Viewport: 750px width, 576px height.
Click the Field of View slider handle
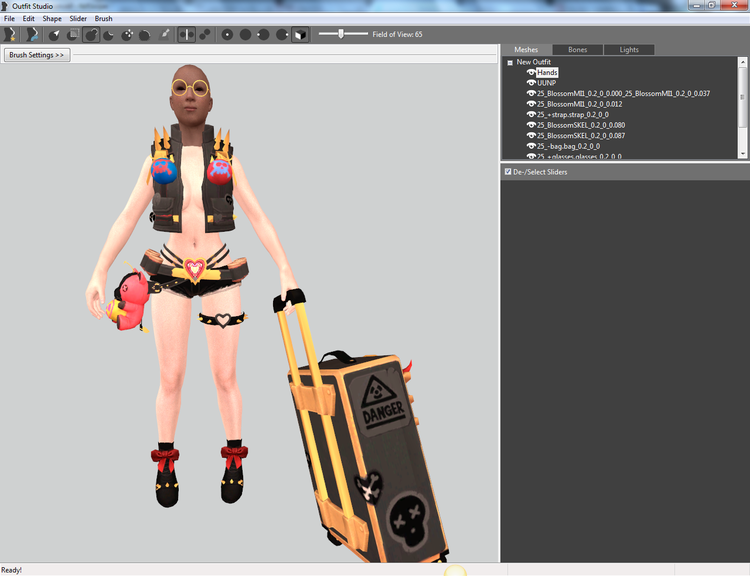[341, 33]
